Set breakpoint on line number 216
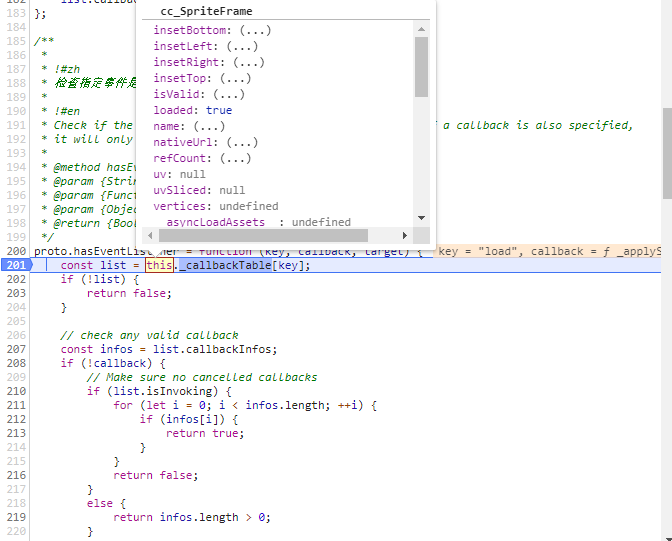 (16, 475)
